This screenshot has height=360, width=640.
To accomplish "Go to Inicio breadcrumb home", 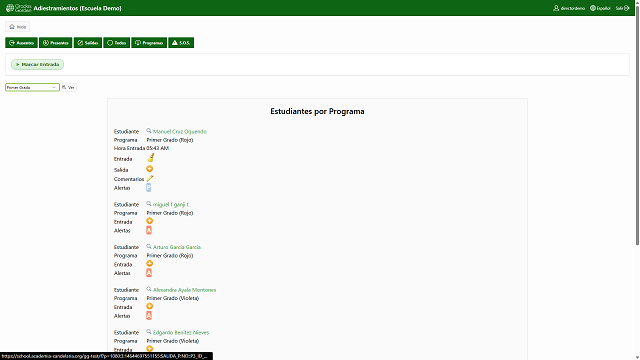I will 18,27.
